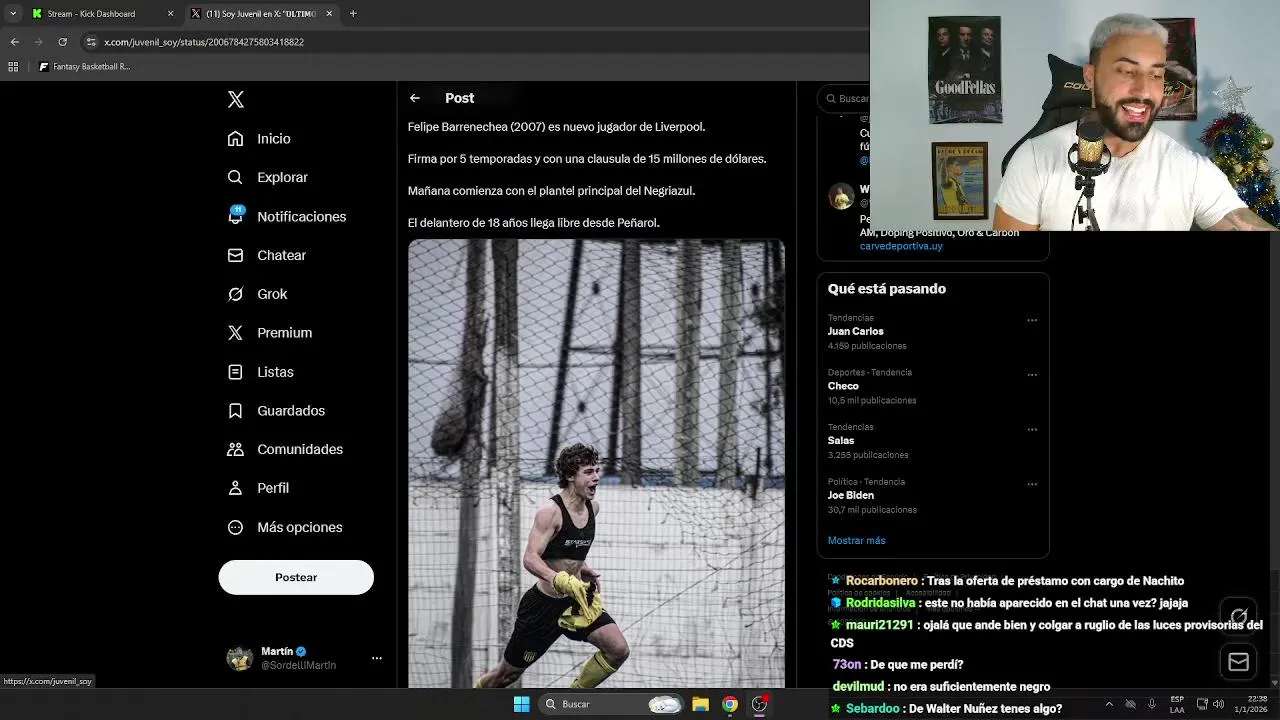Viewport: 1280px width, 720px height.
Task: Click chat message from 73on
Action: 898,664
